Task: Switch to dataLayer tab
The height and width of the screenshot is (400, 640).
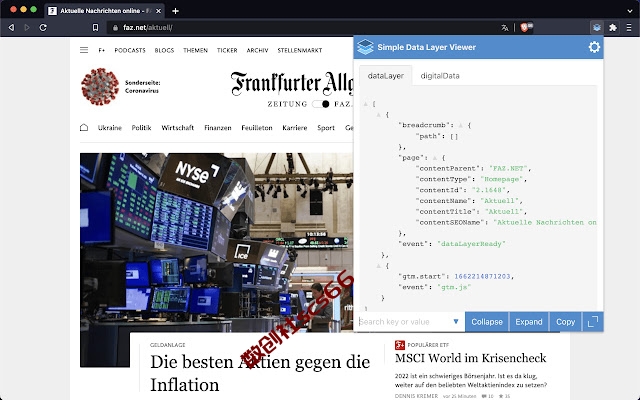Action: [x=386, y=76]
